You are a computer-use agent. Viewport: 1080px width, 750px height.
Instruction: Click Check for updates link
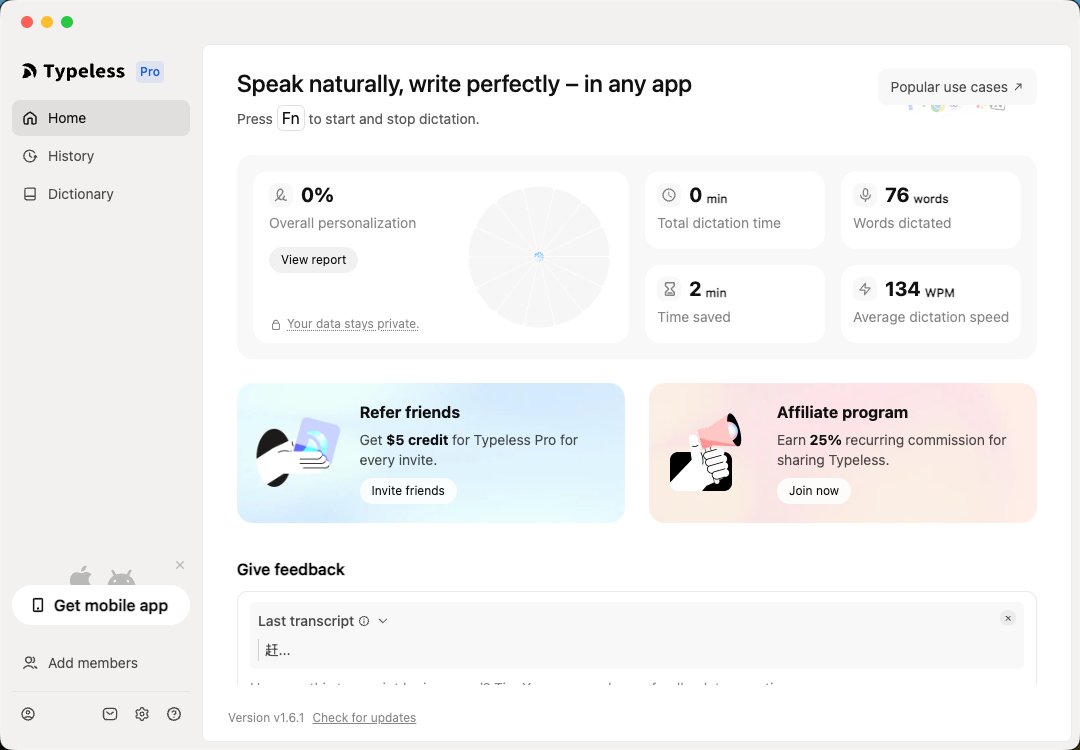pyautogui.click(x=364, y=718)
